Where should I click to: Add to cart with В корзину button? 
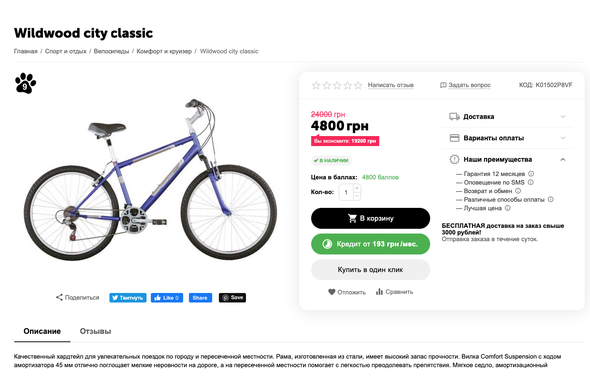(x=370, y=218)
